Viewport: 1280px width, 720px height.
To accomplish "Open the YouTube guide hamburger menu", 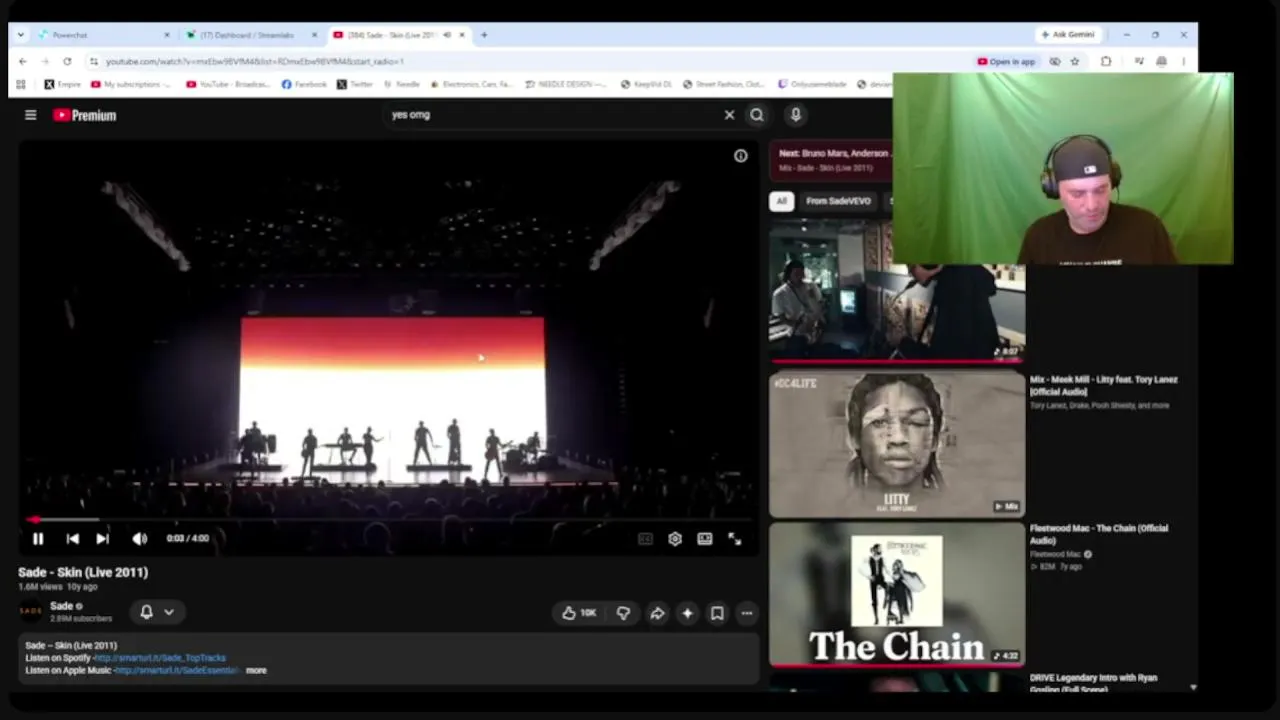I will point(31,115).
